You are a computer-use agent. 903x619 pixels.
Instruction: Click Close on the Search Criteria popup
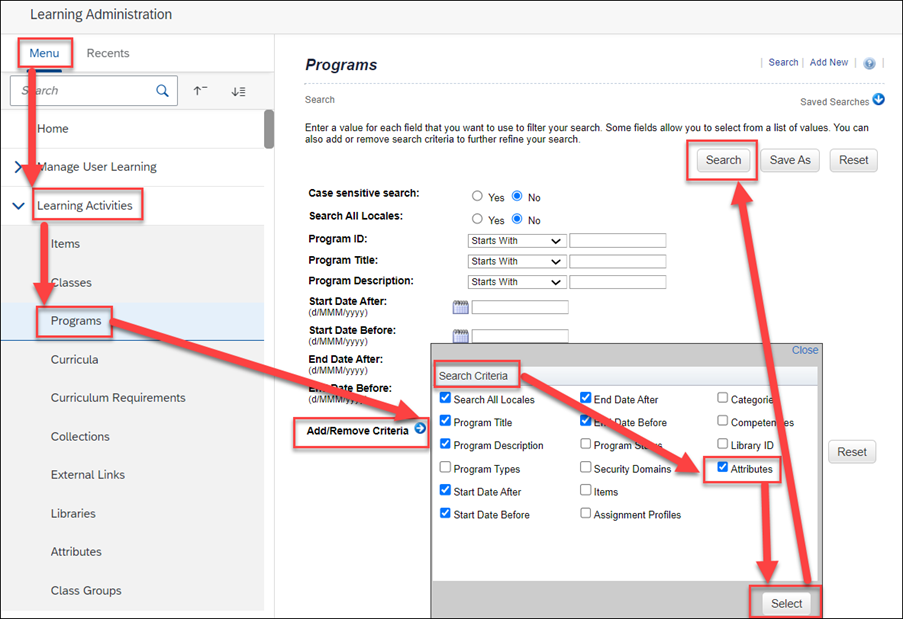coord(804,350)
